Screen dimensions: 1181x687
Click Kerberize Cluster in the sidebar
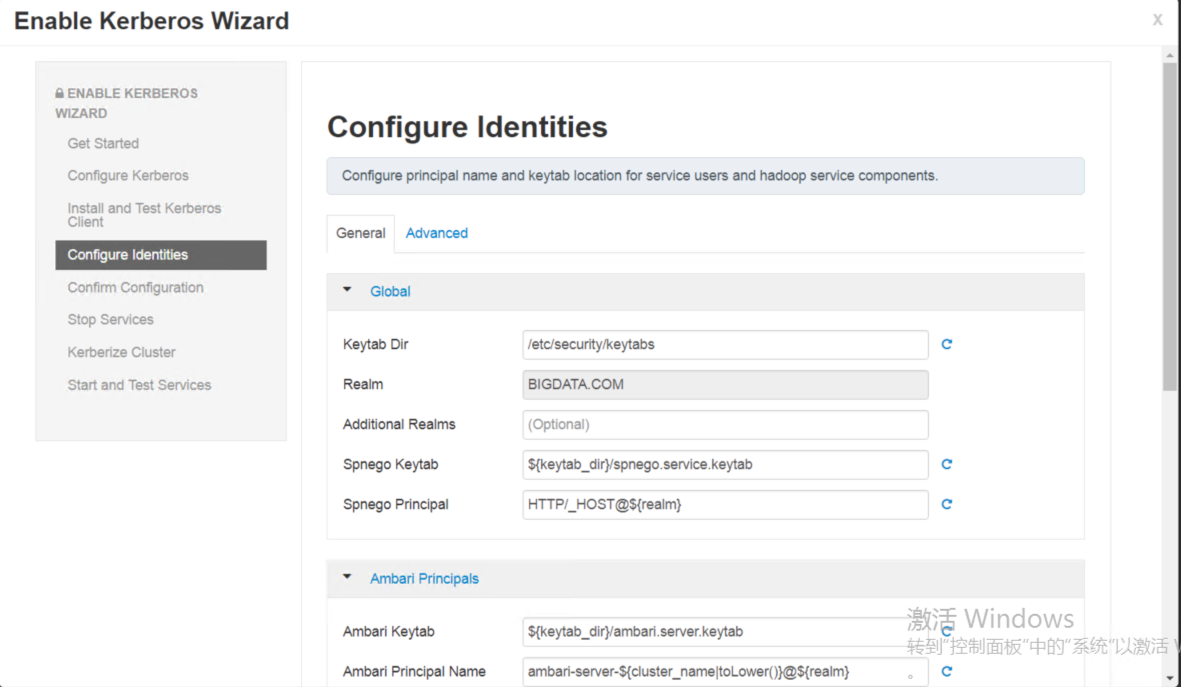pos(121,352)
